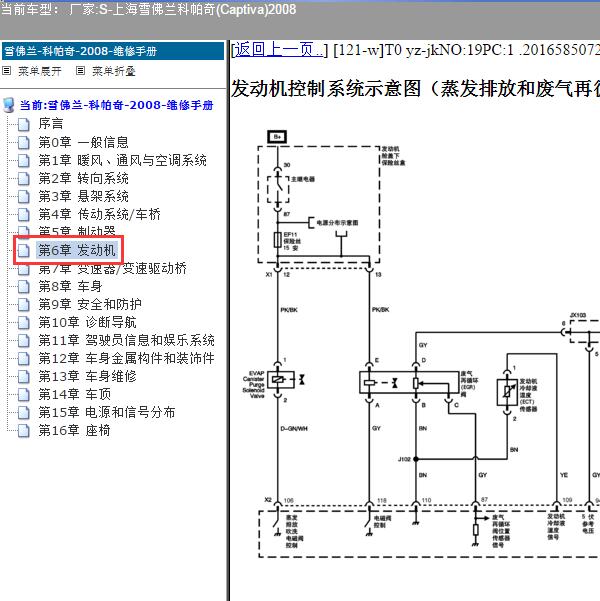
Task: Click the 雪佛兰-科帕奇-2008-维修手册 panel header
Action: (113, 51)
